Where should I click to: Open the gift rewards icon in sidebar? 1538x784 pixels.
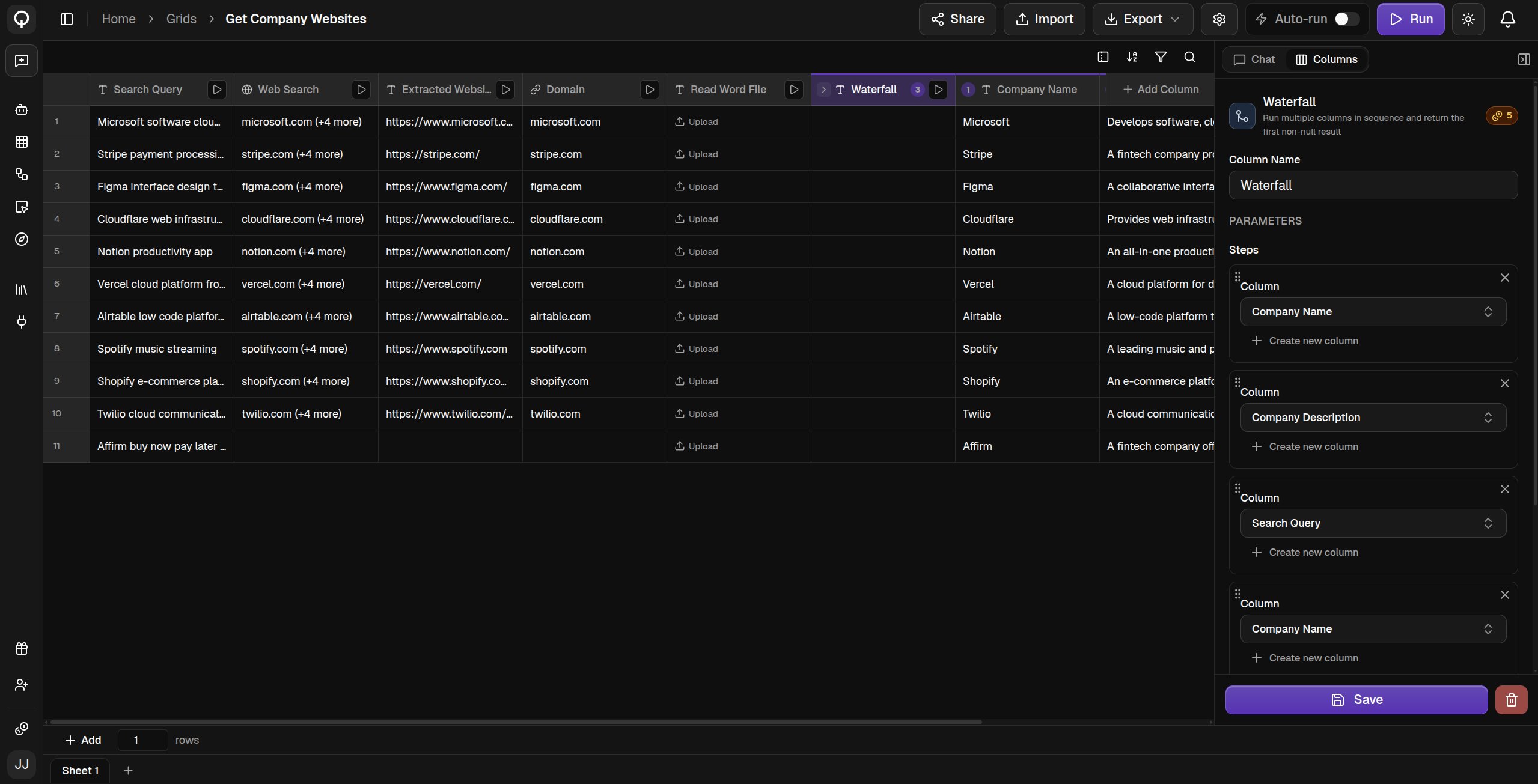[x=22, y=649]
